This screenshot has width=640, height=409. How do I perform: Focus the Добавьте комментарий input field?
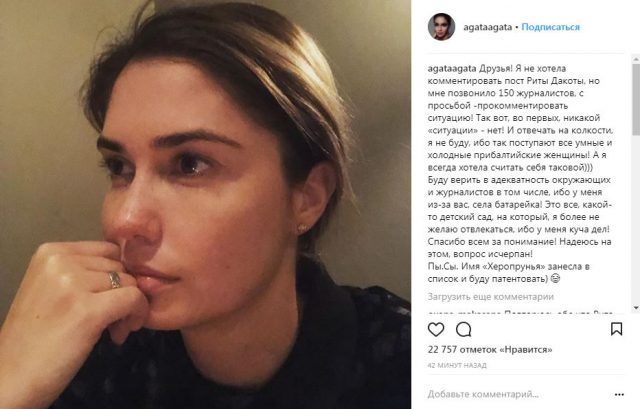pyautogui.click(x=518, y=394)
